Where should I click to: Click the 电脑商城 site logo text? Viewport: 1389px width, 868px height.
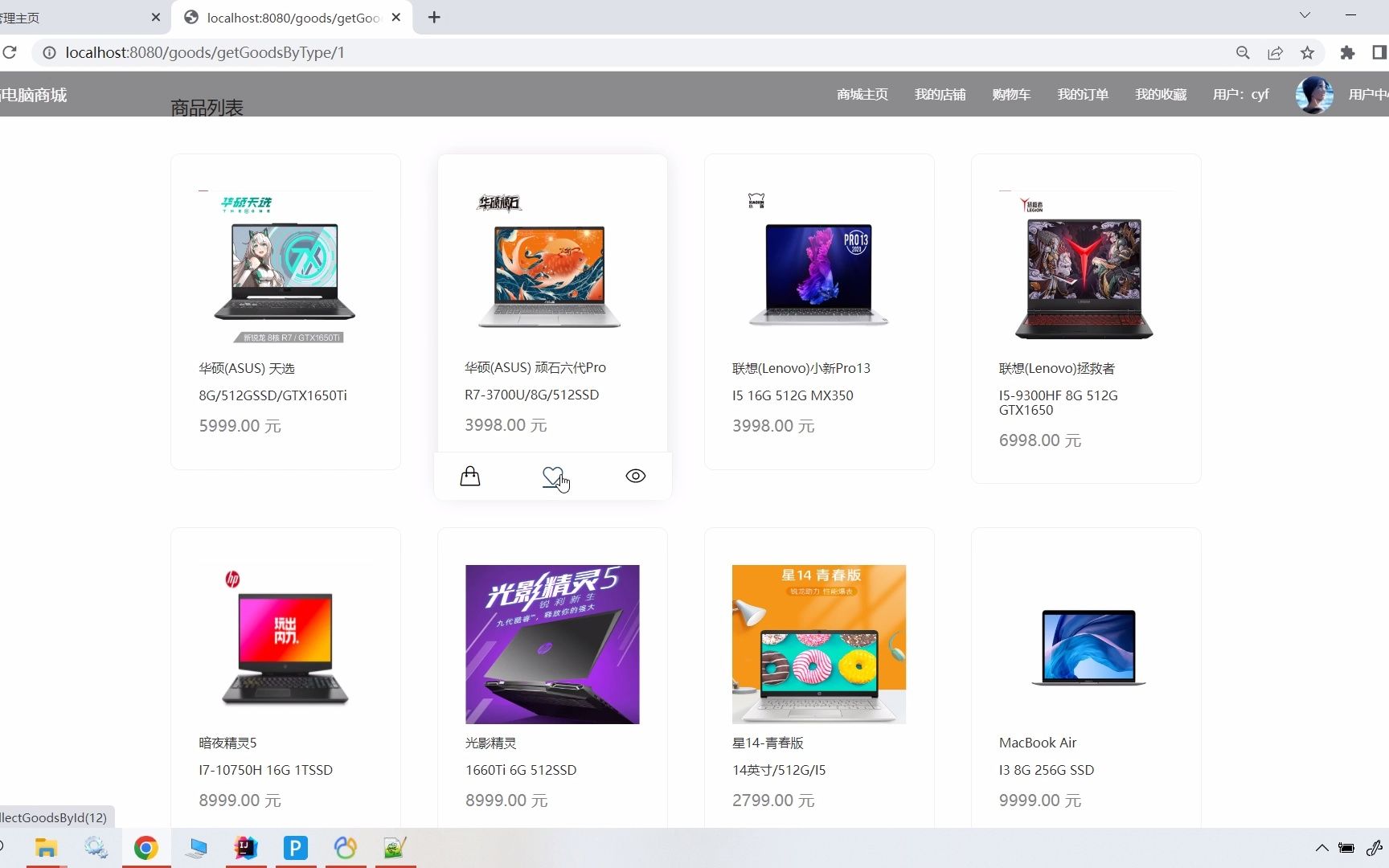[34, 95]
